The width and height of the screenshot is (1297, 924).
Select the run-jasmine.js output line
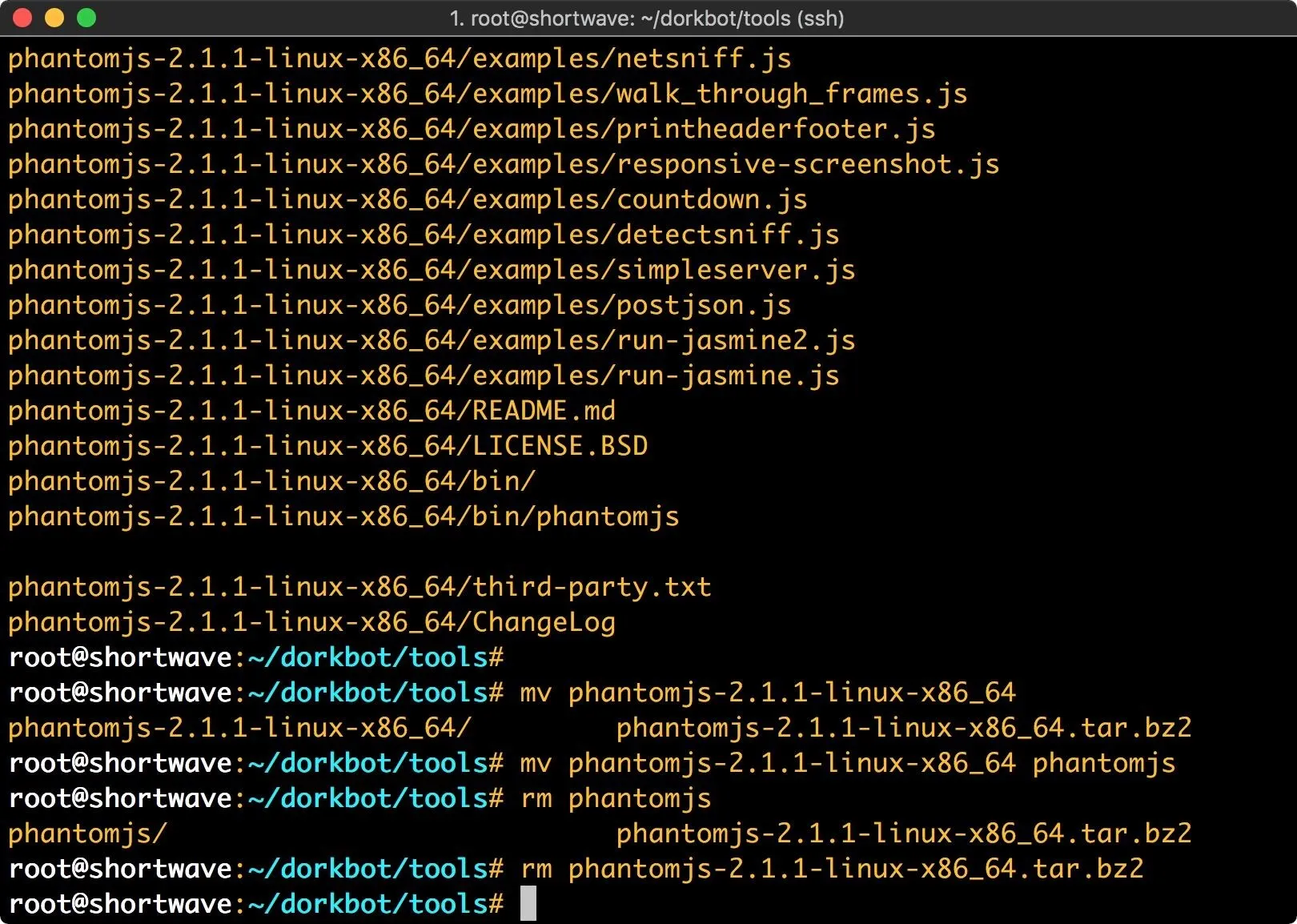click(424, 376)
